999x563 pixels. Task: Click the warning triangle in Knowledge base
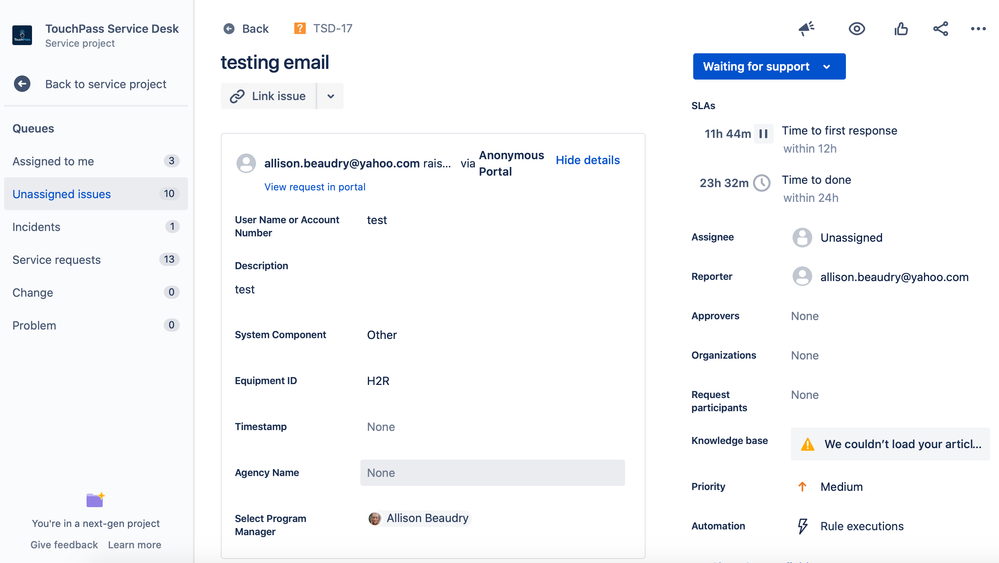pos(807,445)
